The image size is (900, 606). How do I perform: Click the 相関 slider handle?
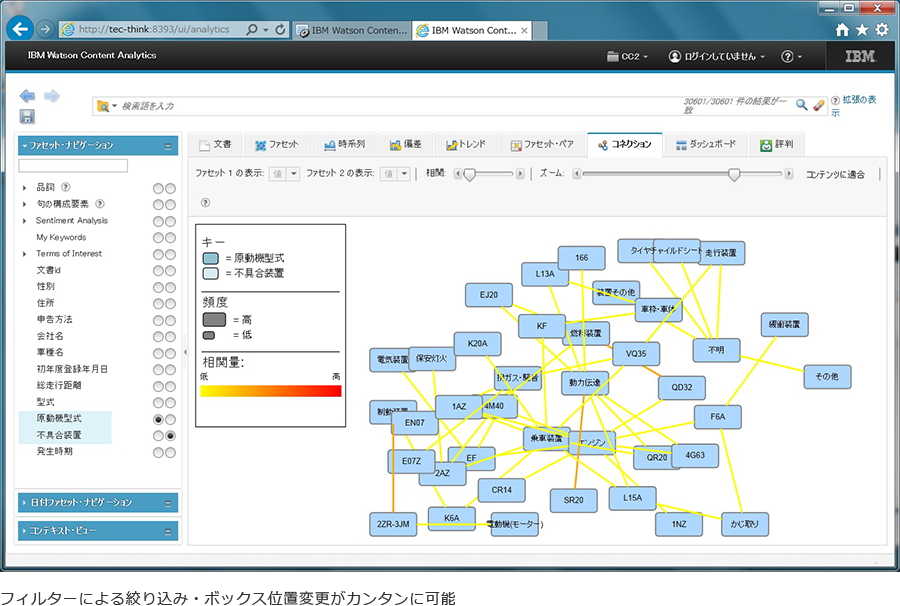pyautogui.click(x=470, y=174)
